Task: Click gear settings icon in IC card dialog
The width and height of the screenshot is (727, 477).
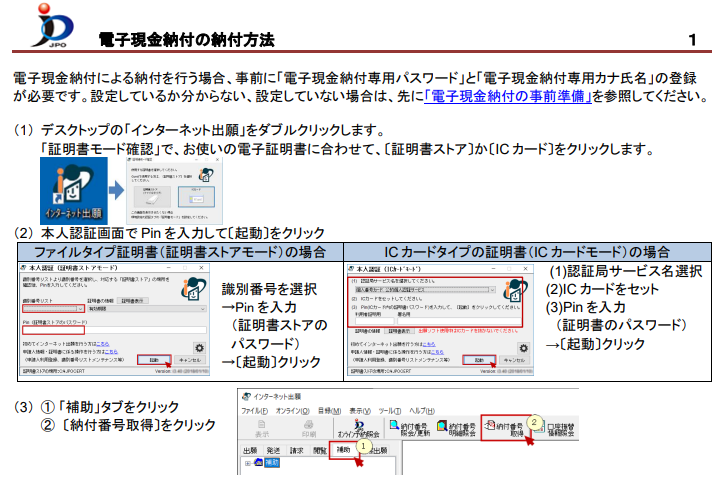Action: (523, 348)
